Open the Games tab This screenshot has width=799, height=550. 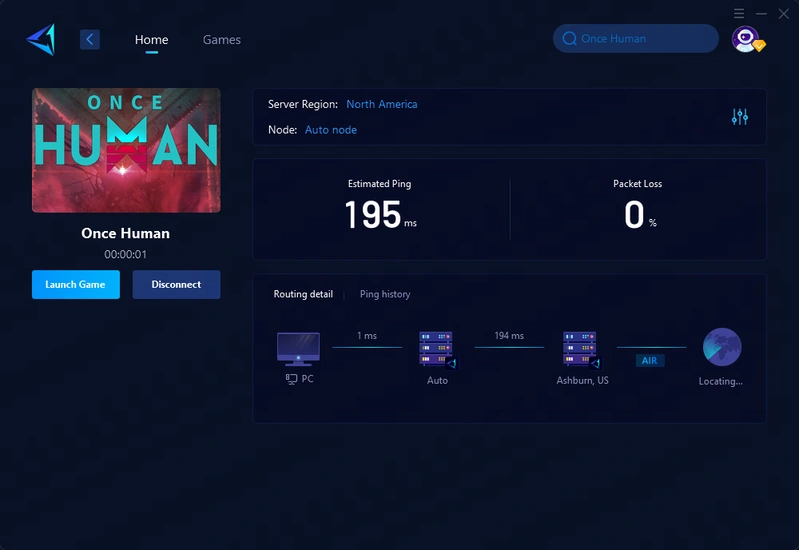(222, 39)
